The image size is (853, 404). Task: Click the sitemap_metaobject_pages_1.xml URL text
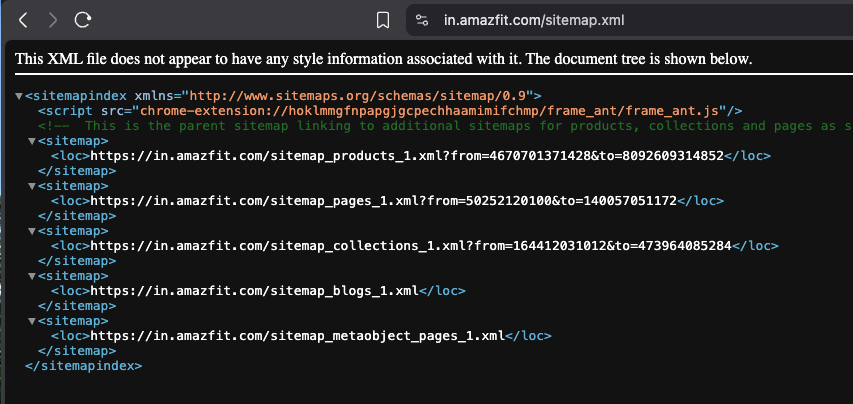click(x=298, y=336)
